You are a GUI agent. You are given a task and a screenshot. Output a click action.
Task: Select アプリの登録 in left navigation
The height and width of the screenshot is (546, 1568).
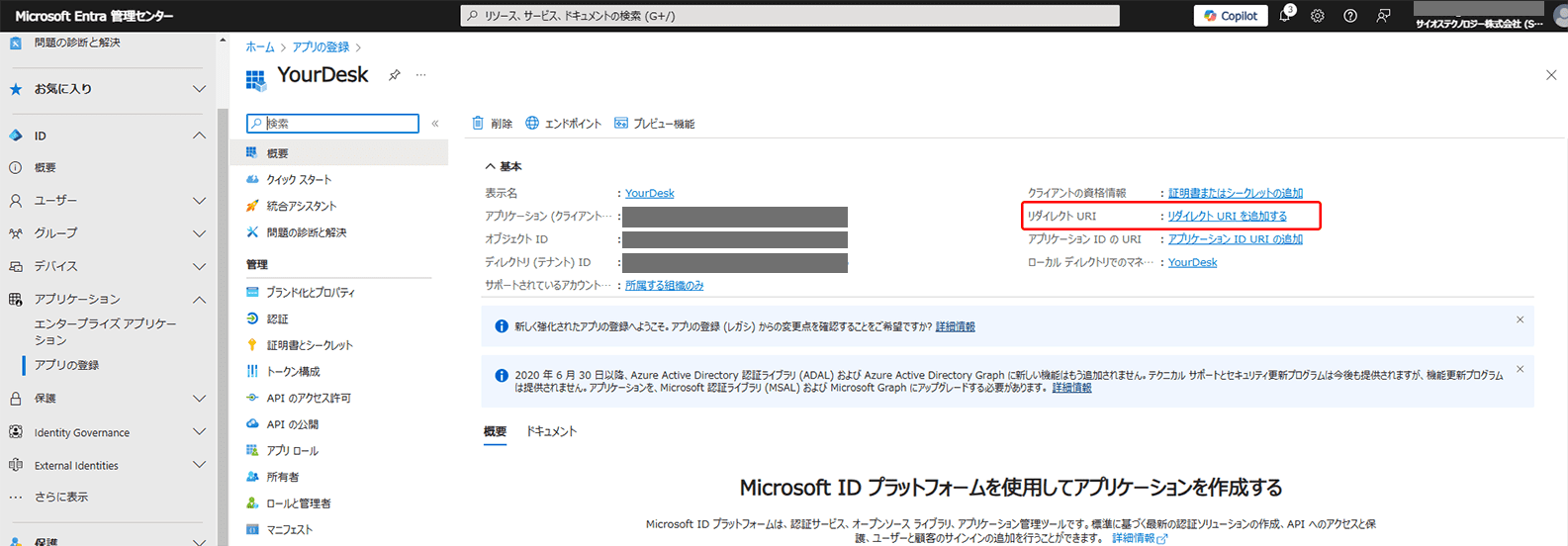(x=67, y=365)
